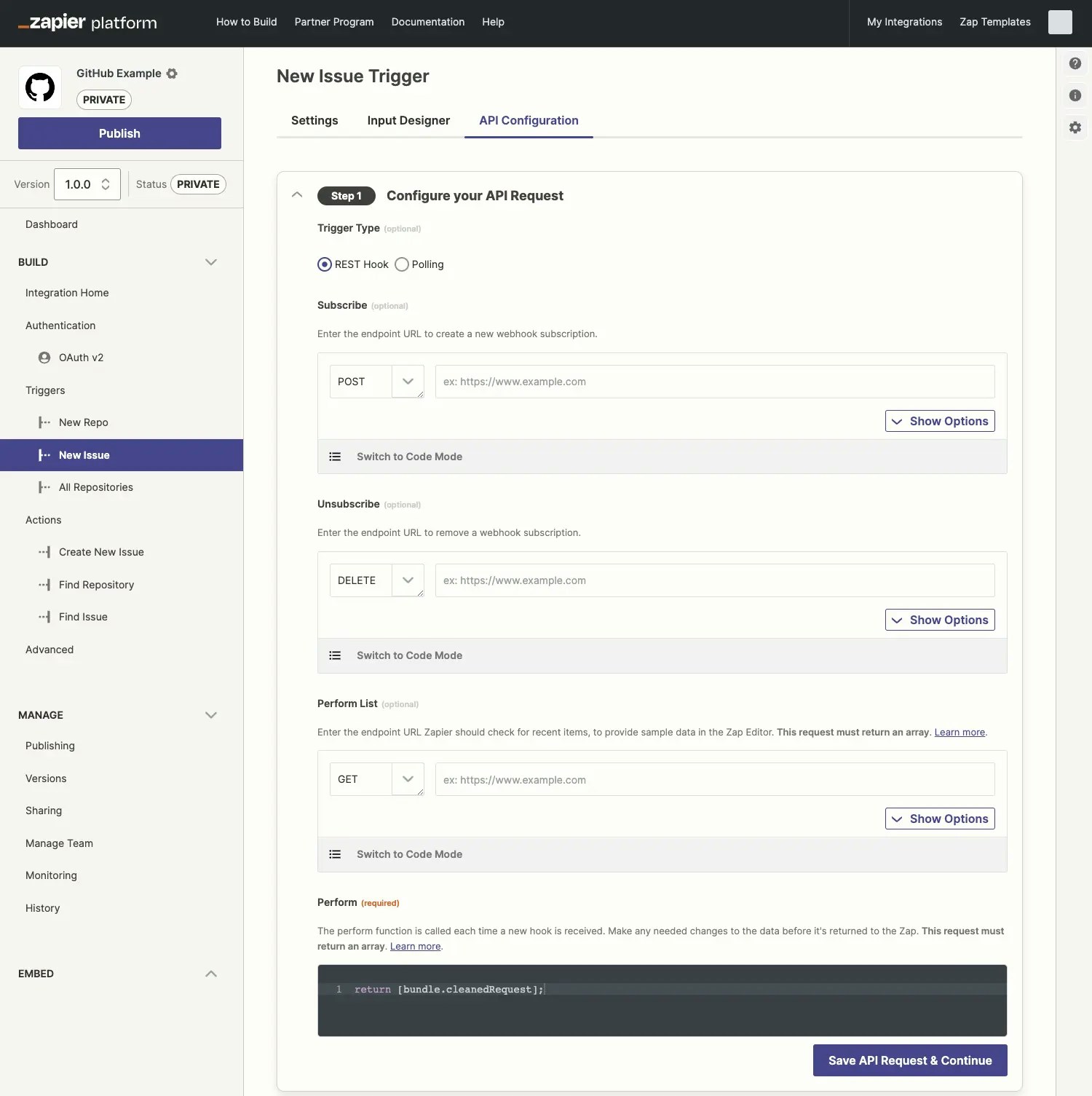The image size is (1092, 1096).
Task: Click Save API Request & Continue
Action: coord(910,1060)
